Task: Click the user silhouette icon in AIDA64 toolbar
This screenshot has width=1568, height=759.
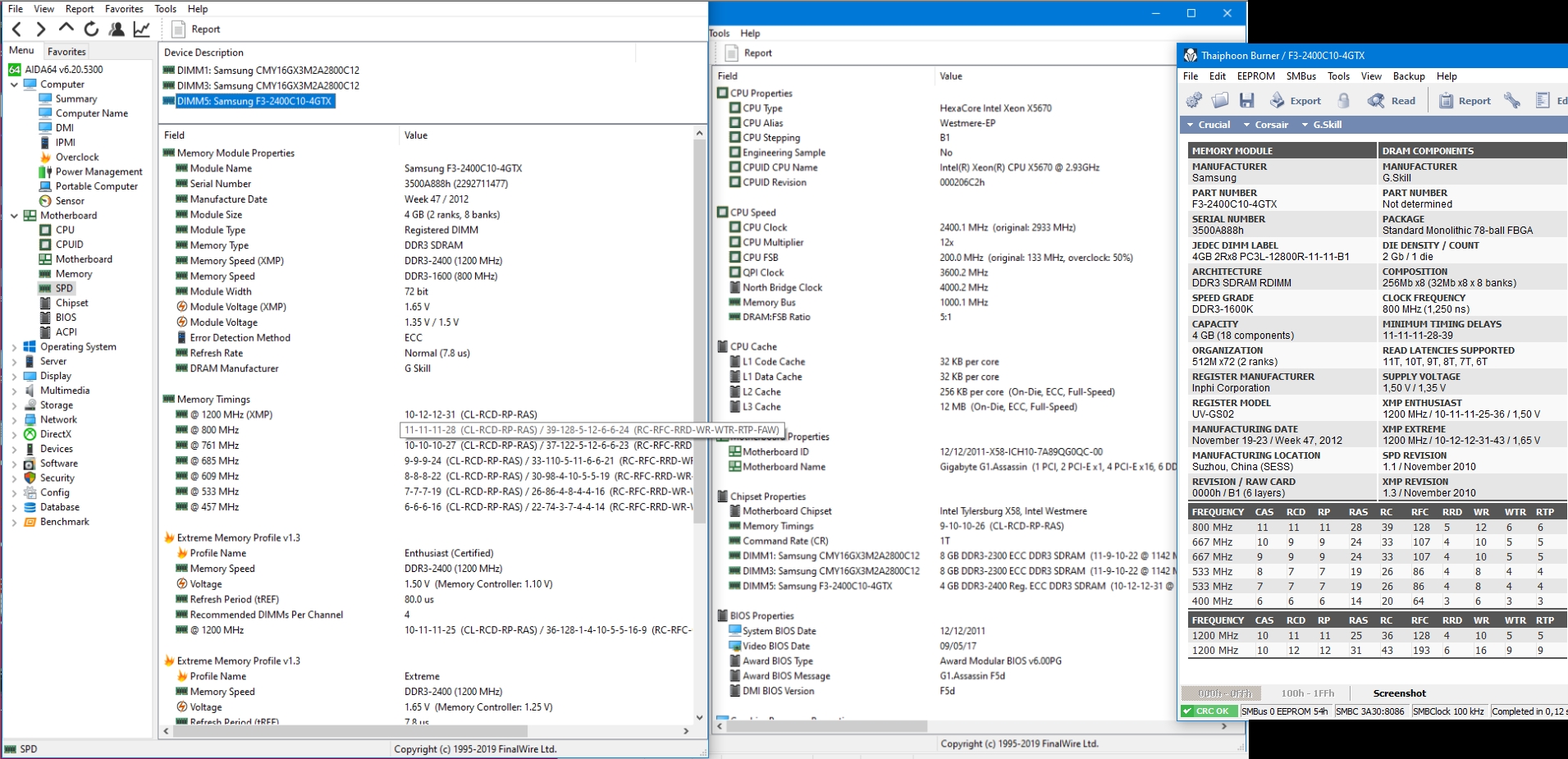Action: click(x=117, y=29)
